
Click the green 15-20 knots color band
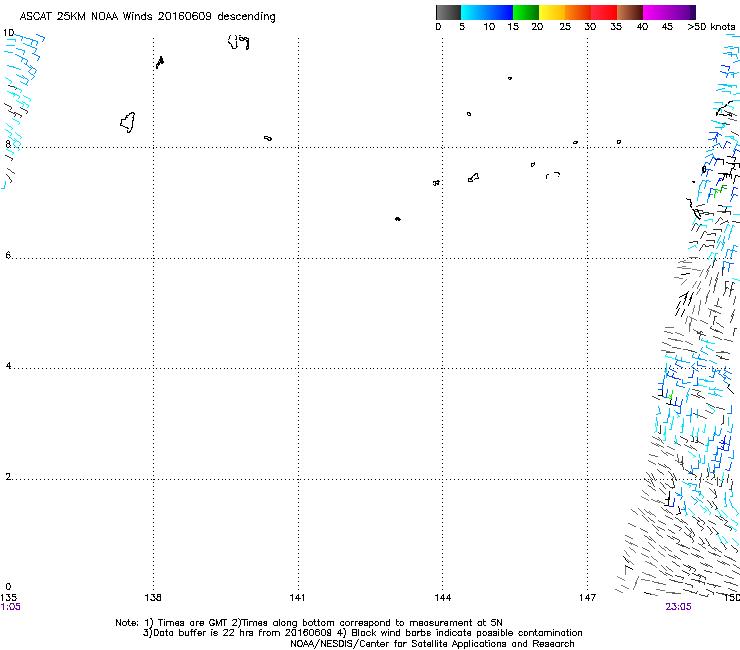526,12
